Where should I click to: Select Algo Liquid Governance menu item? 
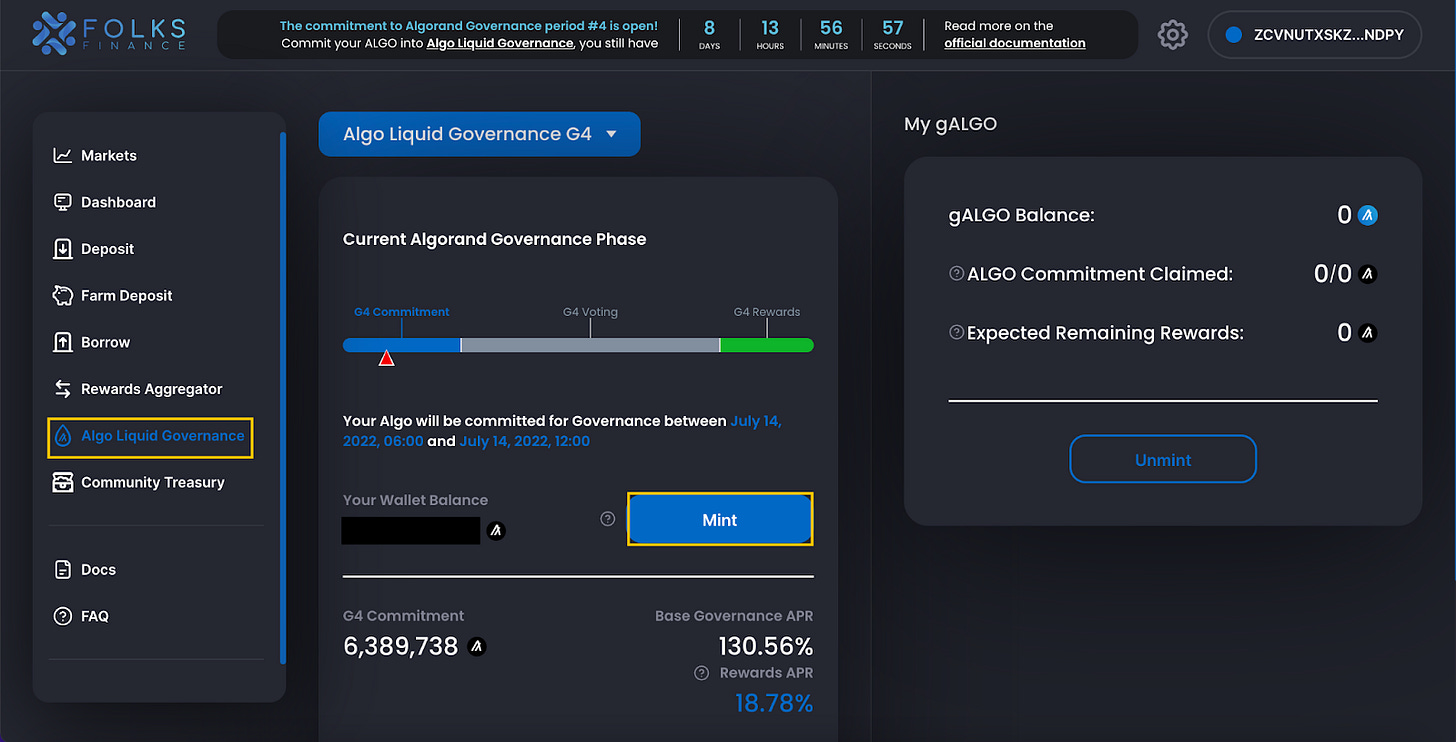[150, 437]
